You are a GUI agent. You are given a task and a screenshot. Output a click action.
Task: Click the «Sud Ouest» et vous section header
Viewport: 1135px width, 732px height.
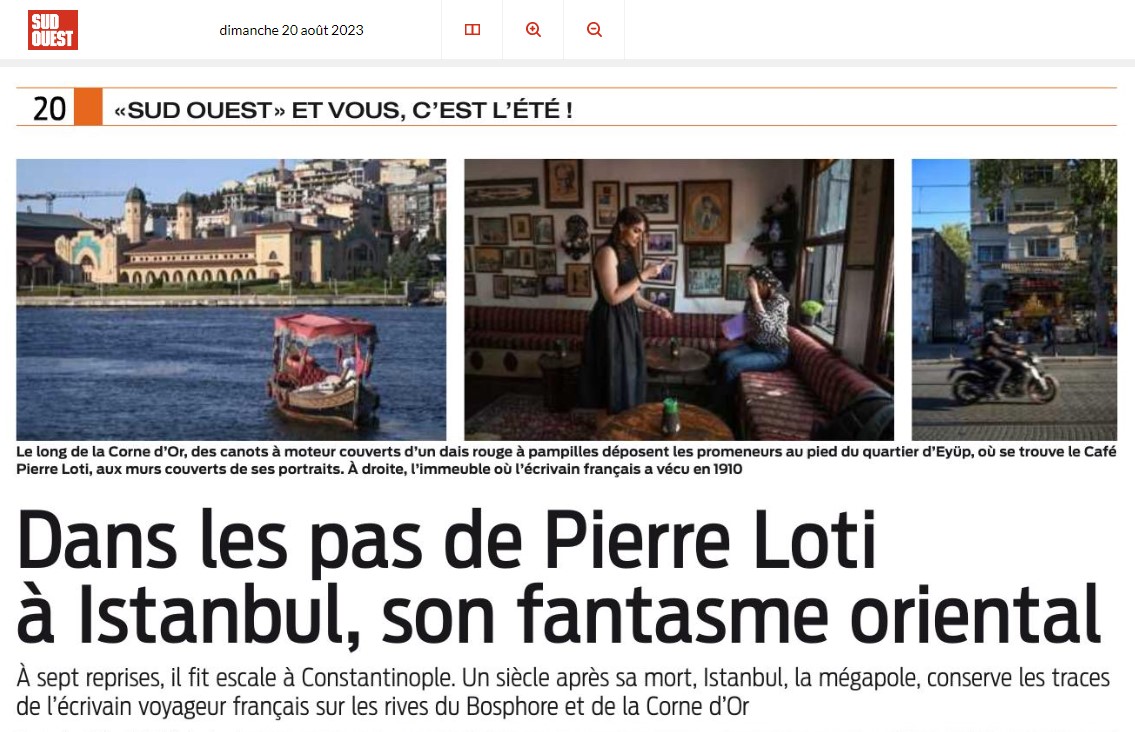click(343, 110)
